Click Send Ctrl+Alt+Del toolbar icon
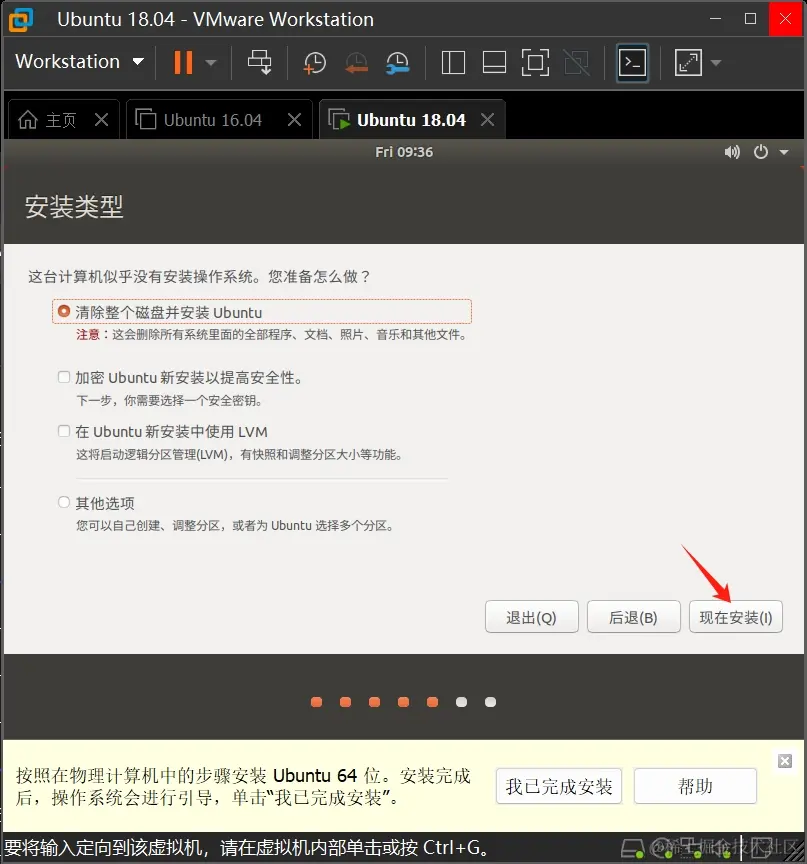This screenshot has height=864, width=807. point(259,62)
